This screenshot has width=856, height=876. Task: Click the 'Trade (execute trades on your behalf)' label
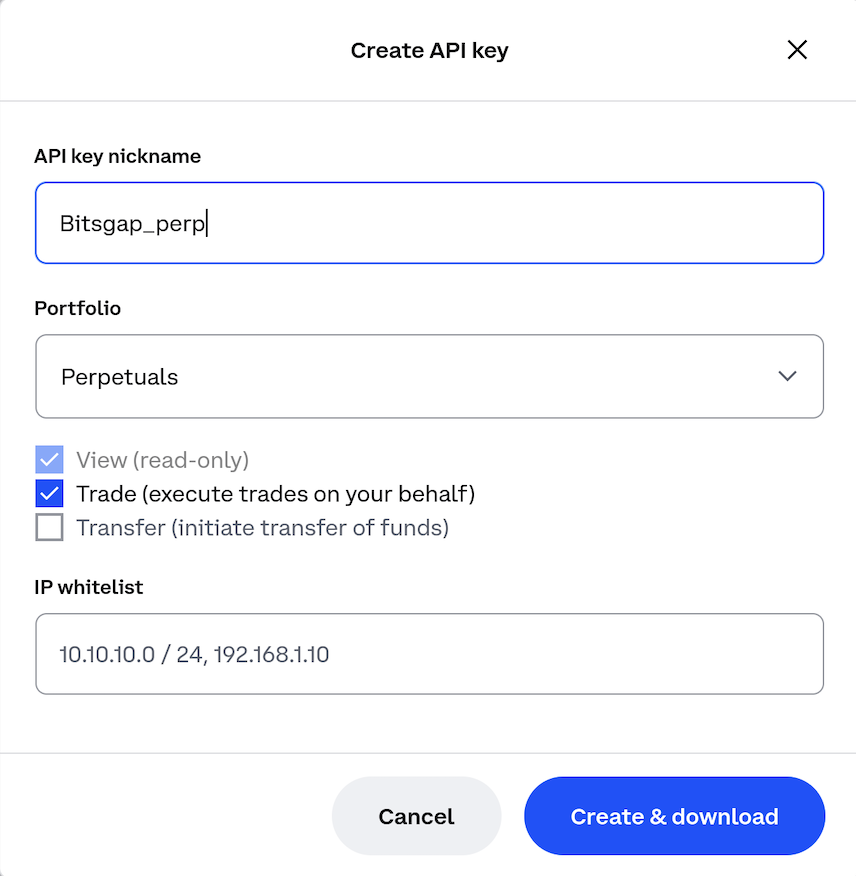[x=275, y=493]
